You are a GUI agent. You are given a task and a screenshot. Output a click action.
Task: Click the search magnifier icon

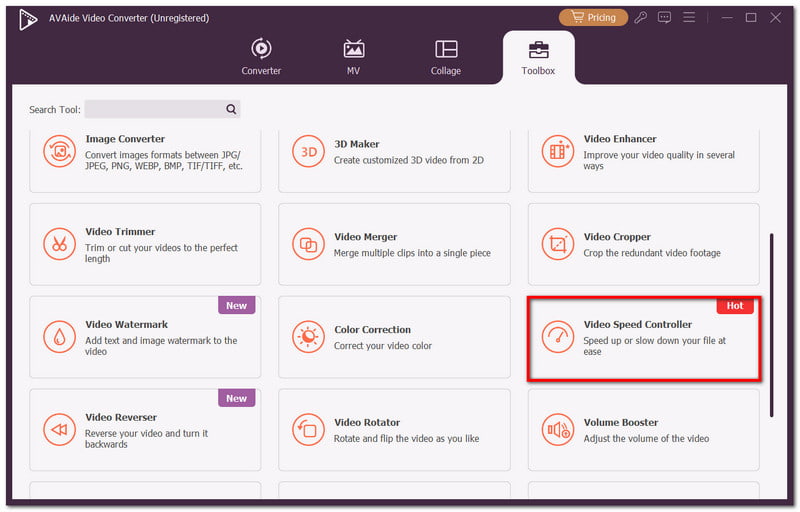click(x=231, y=109)
